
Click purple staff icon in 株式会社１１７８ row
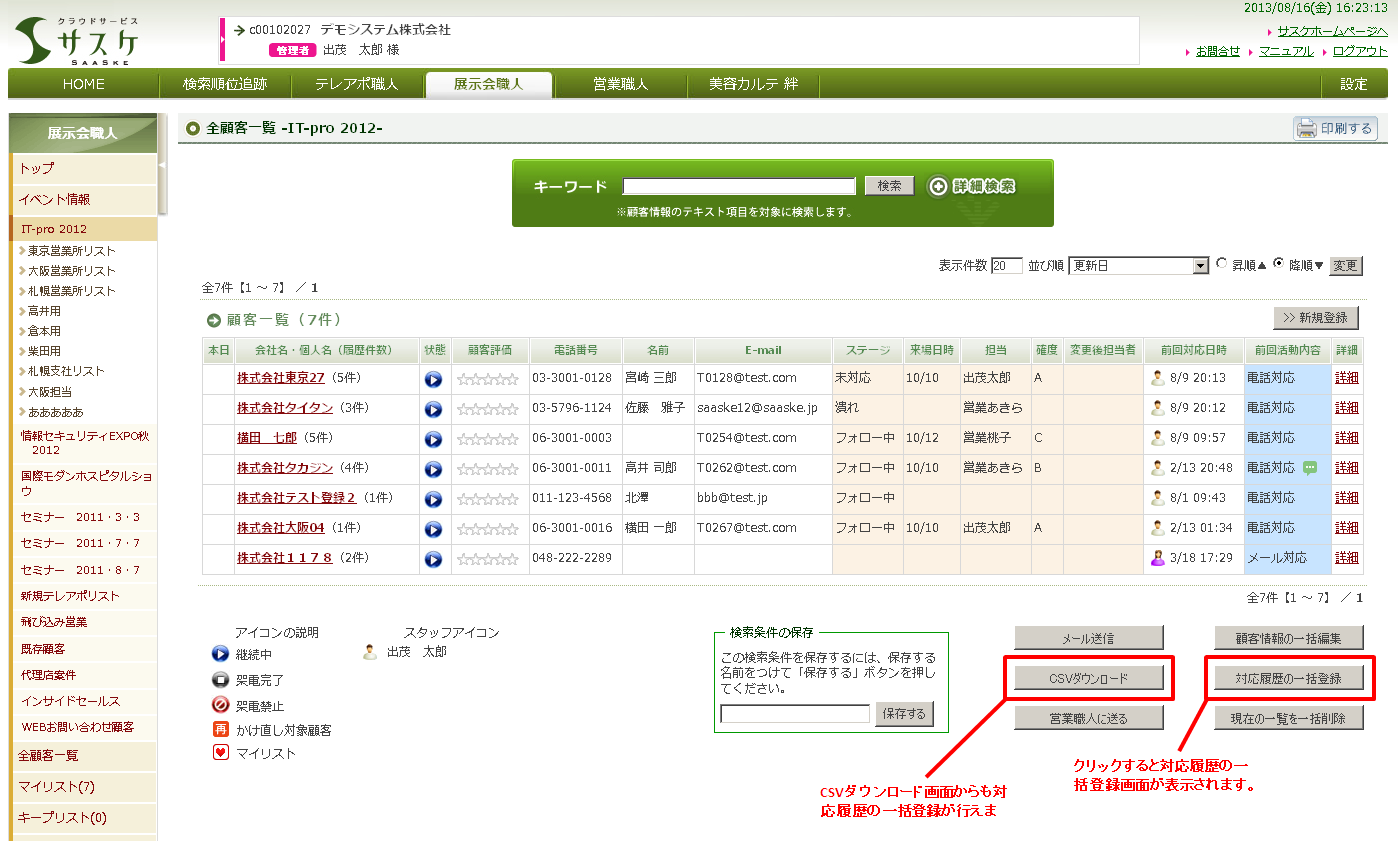pos(1158,558)
